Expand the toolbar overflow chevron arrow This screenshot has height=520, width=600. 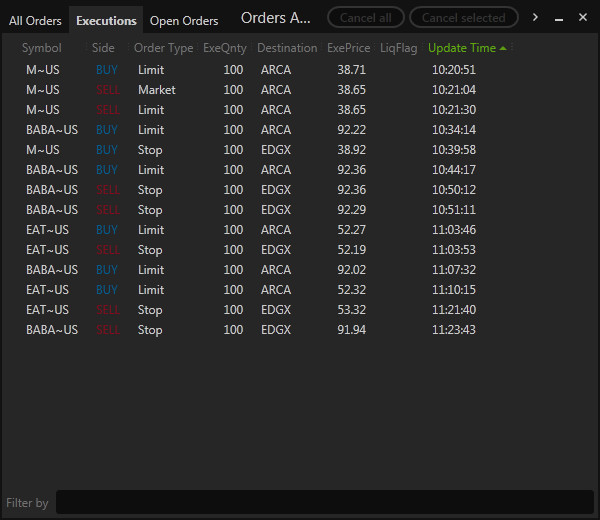click(536, 17)
